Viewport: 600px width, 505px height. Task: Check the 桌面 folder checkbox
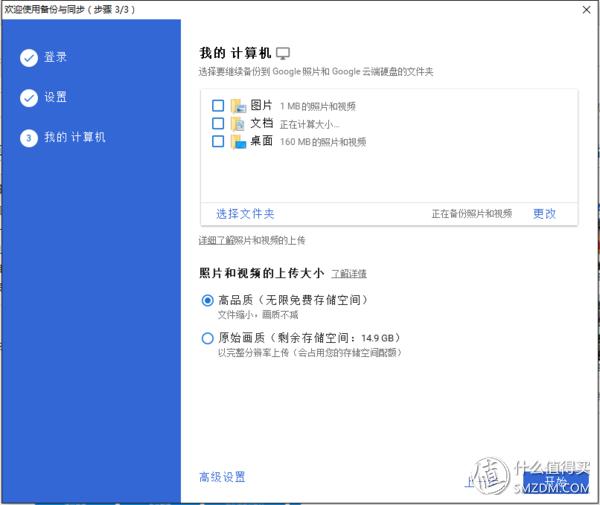[218, 141]
